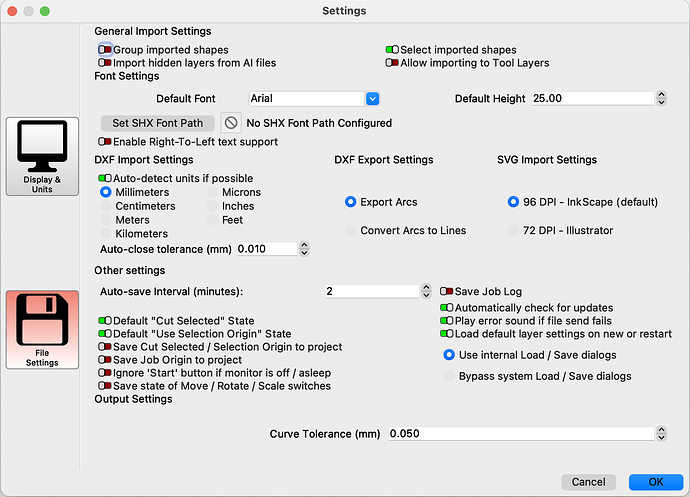Click the Auto-save Interval stepper arrows
This screenshot has width=690, height=497.
[x=426, y=291]
